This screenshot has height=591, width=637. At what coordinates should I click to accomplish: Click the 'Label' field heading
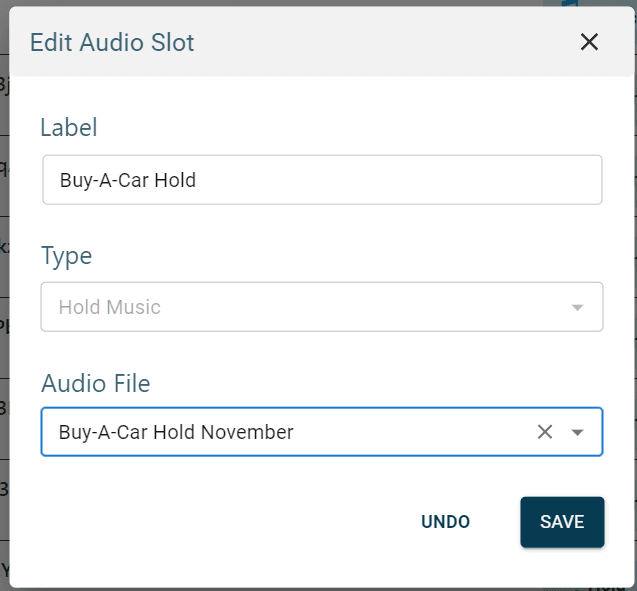[x=69, y=127]
